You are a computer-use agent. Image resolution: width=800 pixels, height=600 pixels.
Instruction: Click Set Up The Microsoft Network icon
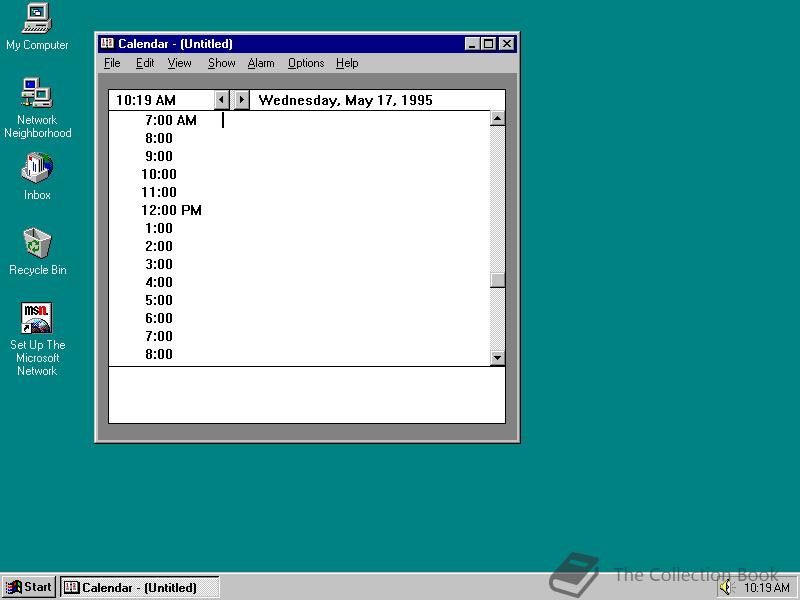[x=37, y=319]
